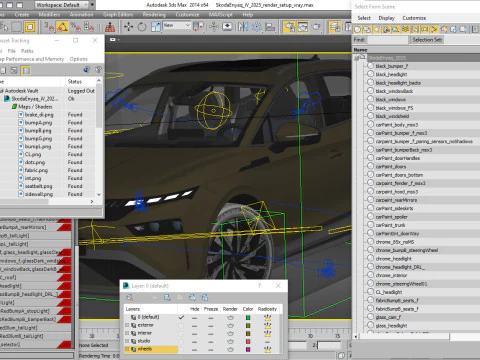This screenshot has width=480, height=360.
Task: Click the Layers column header
Action: pos(150,309)
